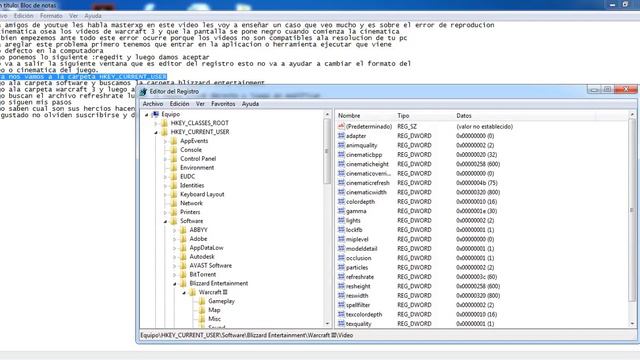Expand the AVAST Software node arrow

point(175,266)
